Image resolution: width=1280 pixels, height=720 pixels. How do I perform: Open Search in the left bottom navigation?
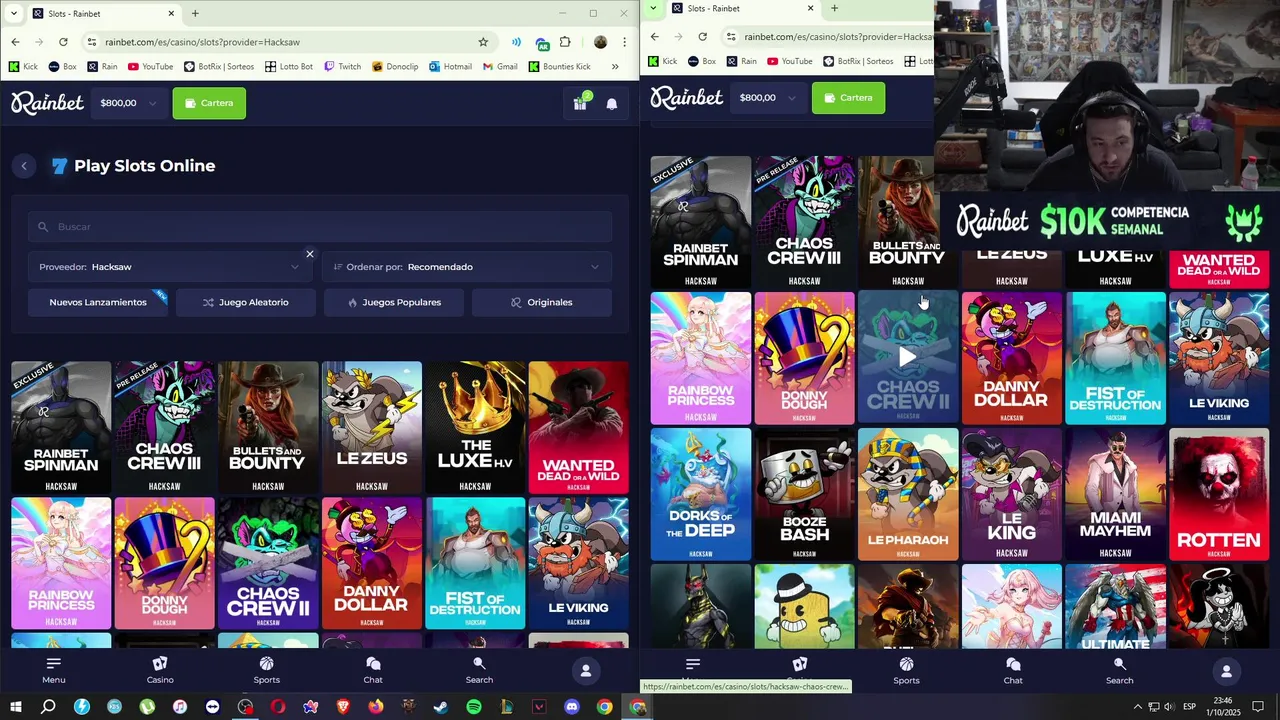pos(479,670)
